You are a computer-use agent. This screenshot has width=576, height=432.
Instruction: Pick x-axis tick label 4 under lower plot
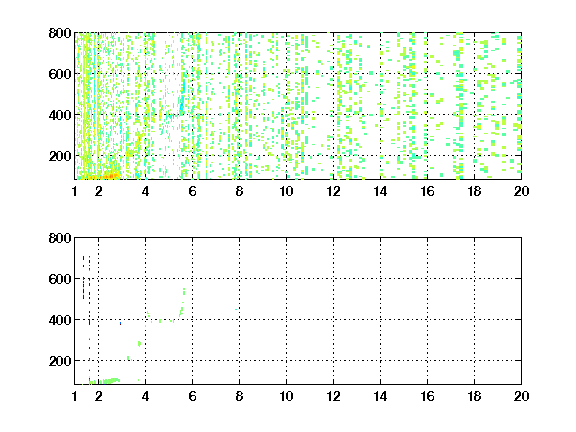tap(145, 396)
